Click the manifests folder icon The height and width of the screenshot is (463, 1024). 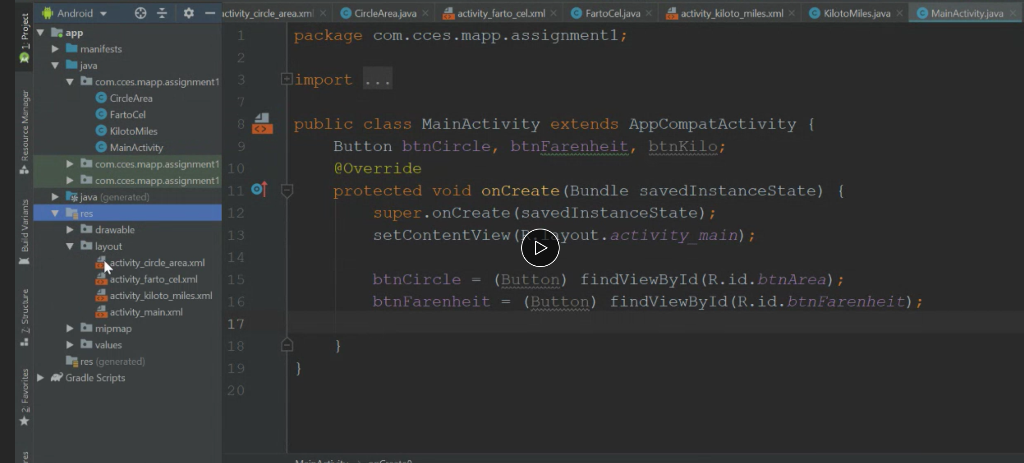(71, 49)
